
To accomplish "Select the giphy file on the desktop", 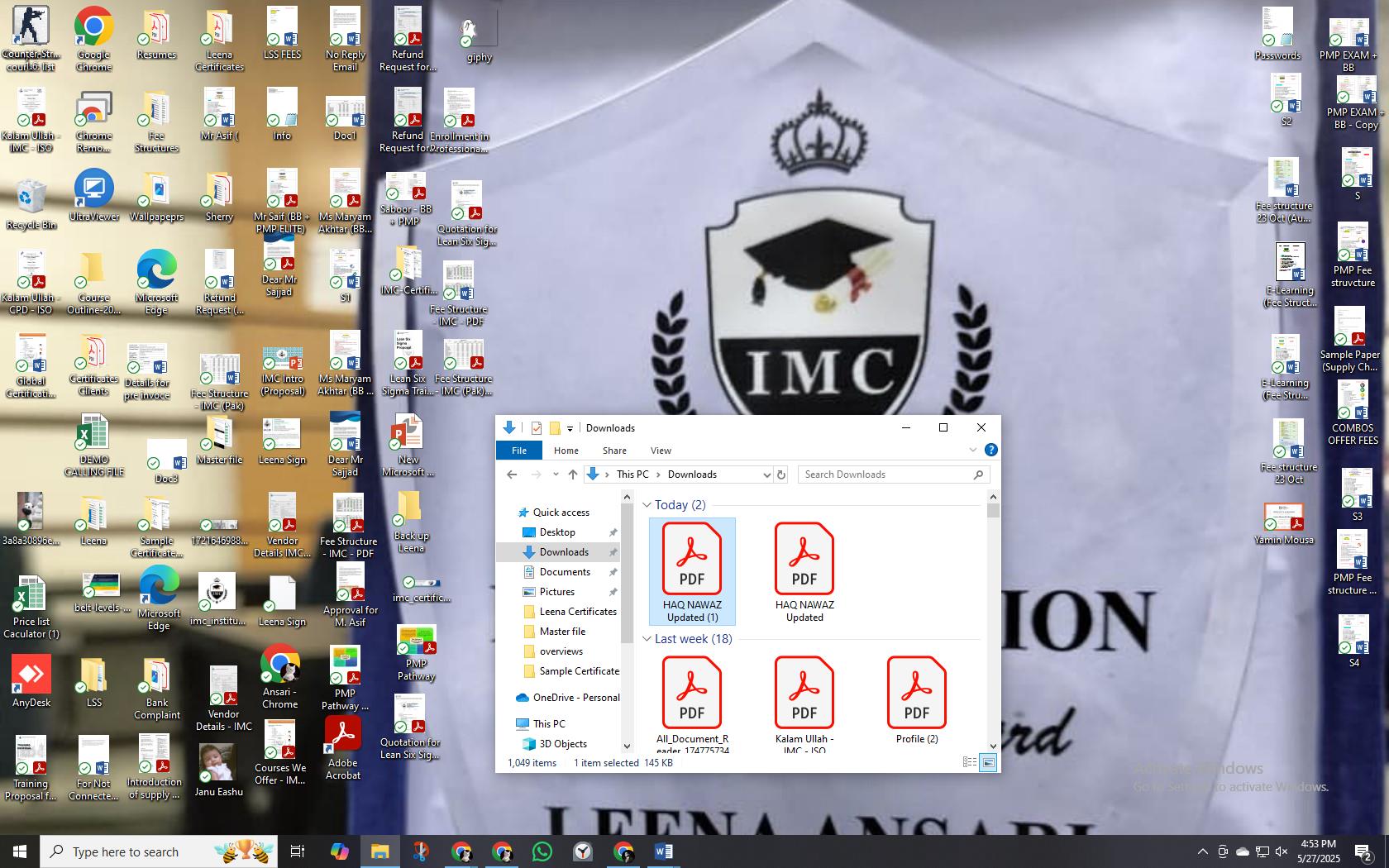I will click(479, 38).
